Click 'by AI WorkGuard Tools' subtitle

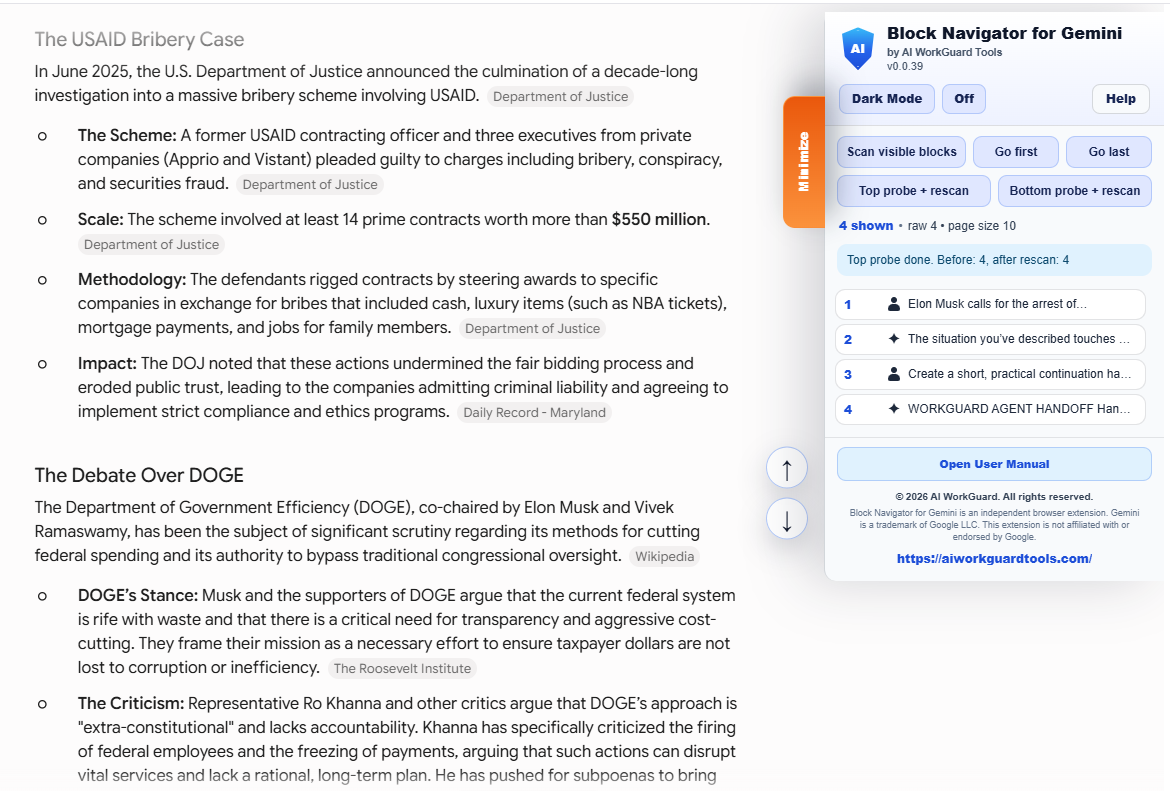click(x=944, y=52)
